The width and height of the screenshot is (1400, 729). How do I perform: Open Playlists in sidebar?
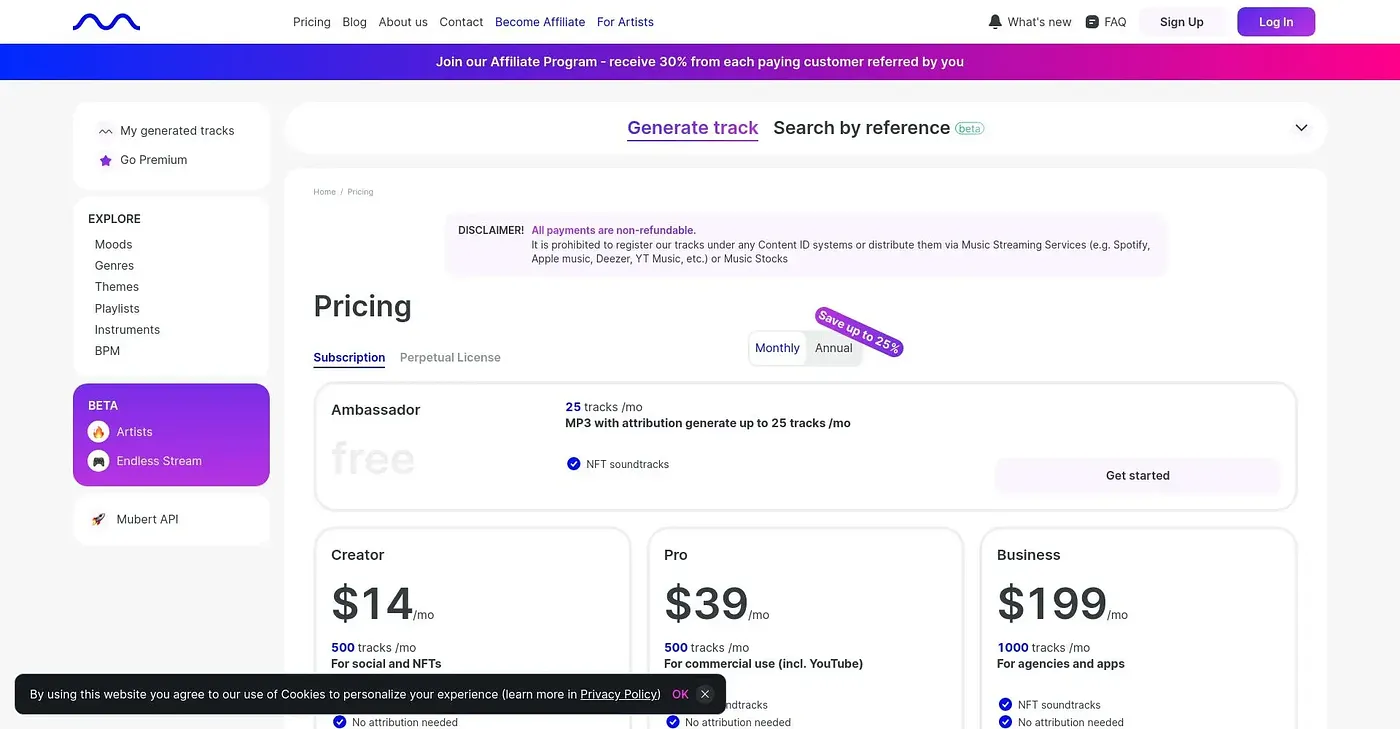click(x=117, y=309)
